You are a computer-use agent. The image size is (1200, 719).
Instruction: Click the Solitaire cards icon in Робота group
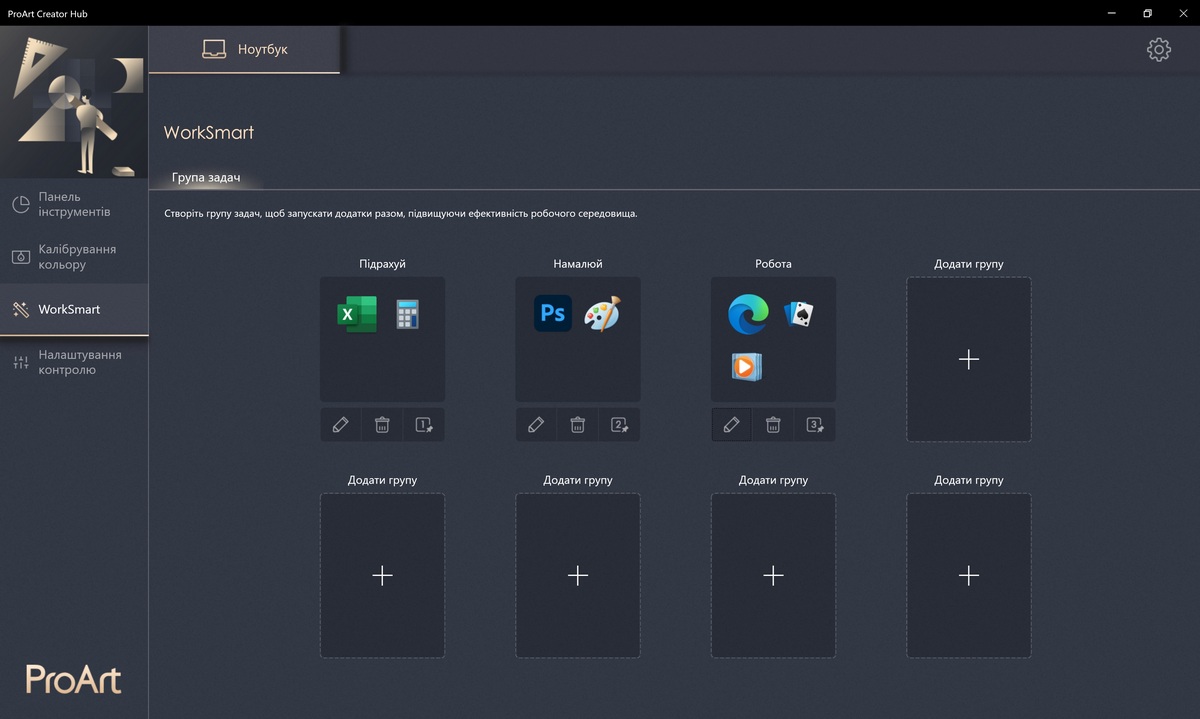coord(798,314)
